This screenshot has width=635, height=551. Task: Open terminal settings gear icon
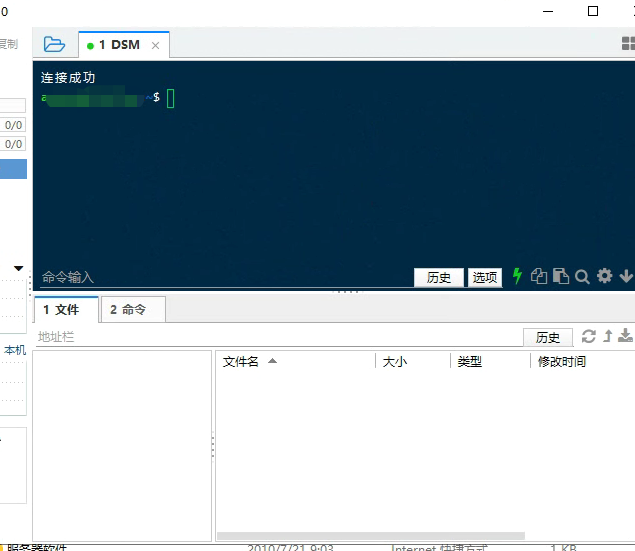(604, 276)
